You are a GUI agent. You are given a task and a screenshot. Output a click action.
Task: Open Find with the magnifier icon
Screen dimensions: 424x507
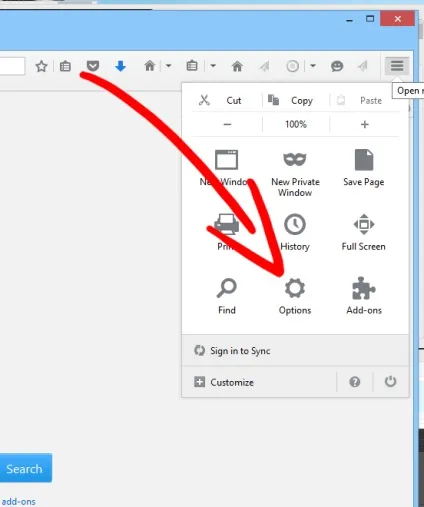point(227,288)
